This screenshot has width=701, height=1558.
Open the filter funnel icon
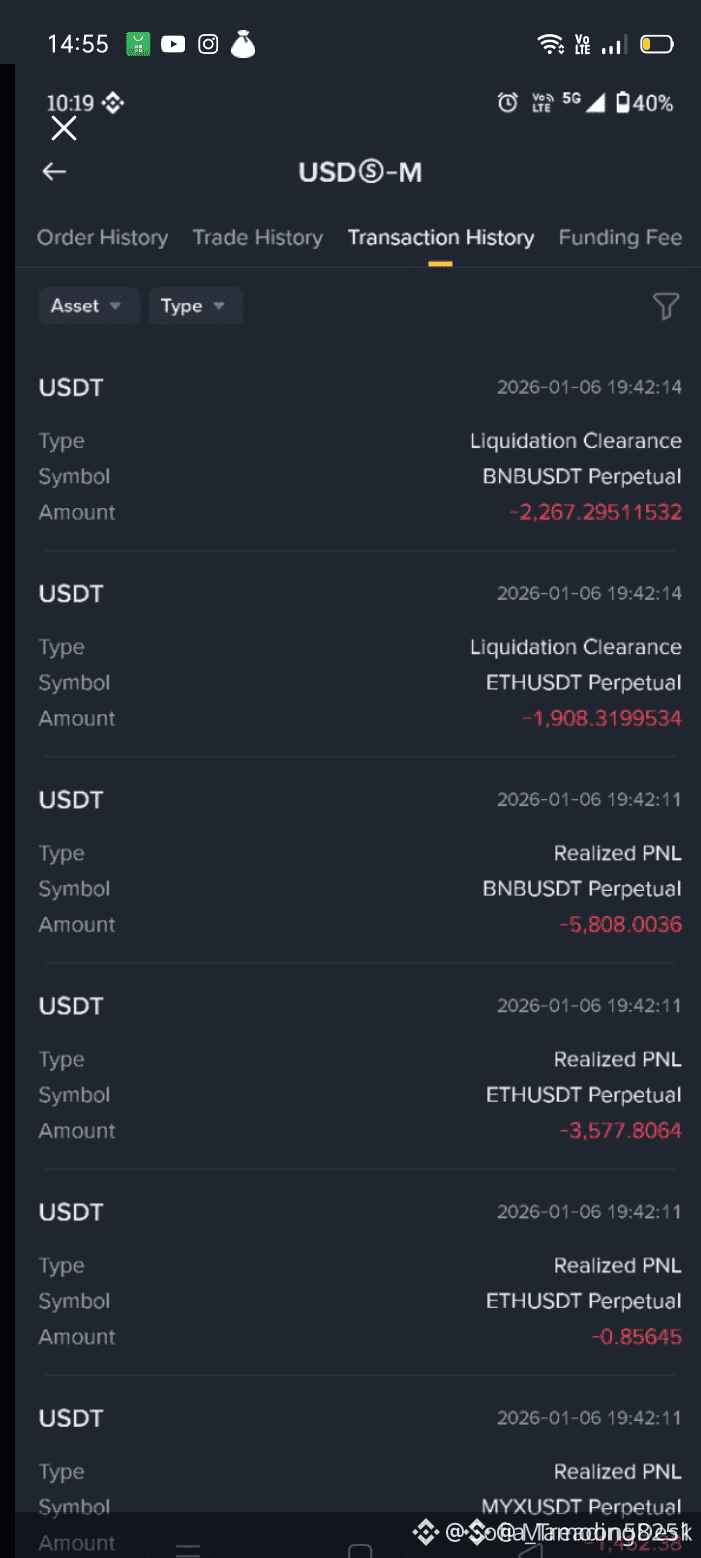click(x=666, y=306)
